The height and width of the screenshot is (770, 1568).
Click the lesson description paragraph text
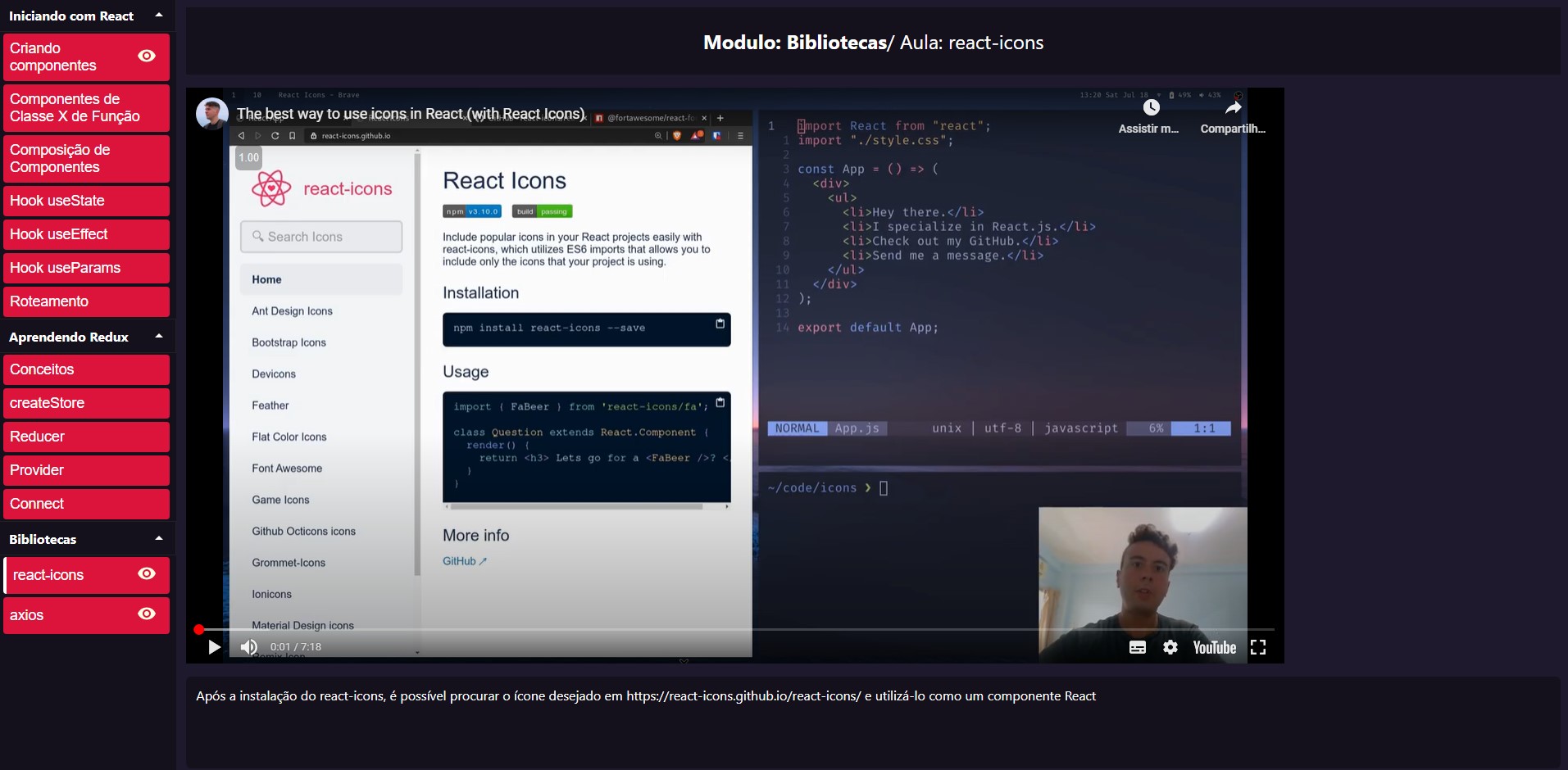point(646,696)
